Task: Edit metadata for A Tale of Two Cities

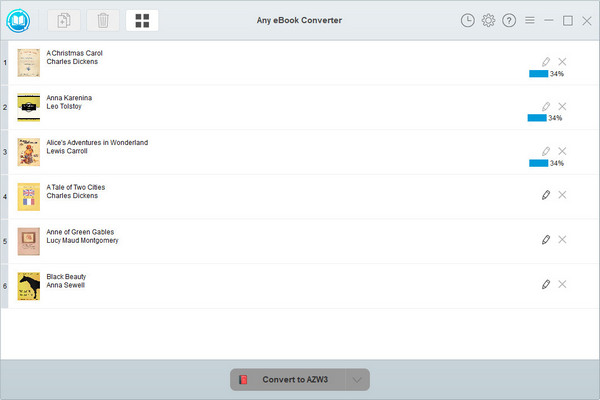Action: 546,195
